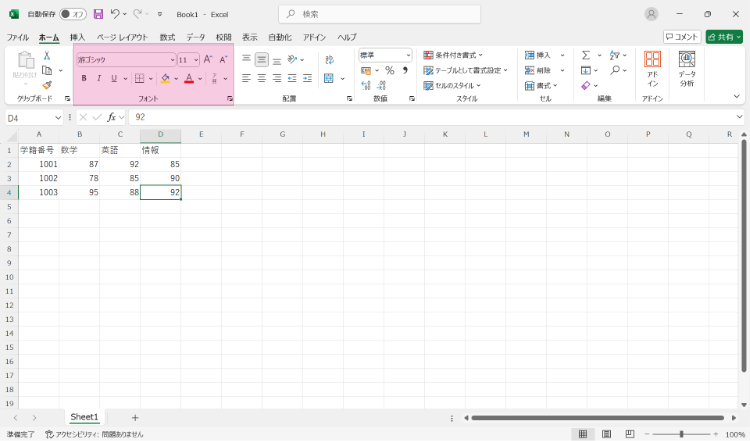Click the コメント comments button
The height and width of the screenshot is (441, 750).
(x=682, y=37)
